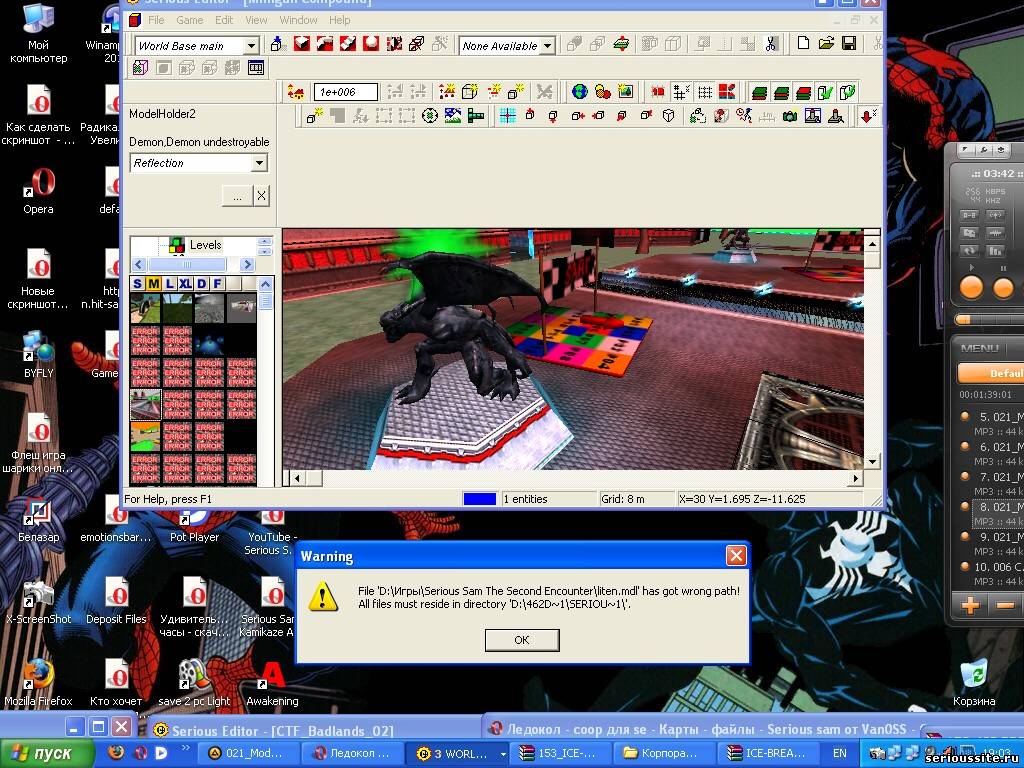Select the blue glowing level thumbnail

209,342
